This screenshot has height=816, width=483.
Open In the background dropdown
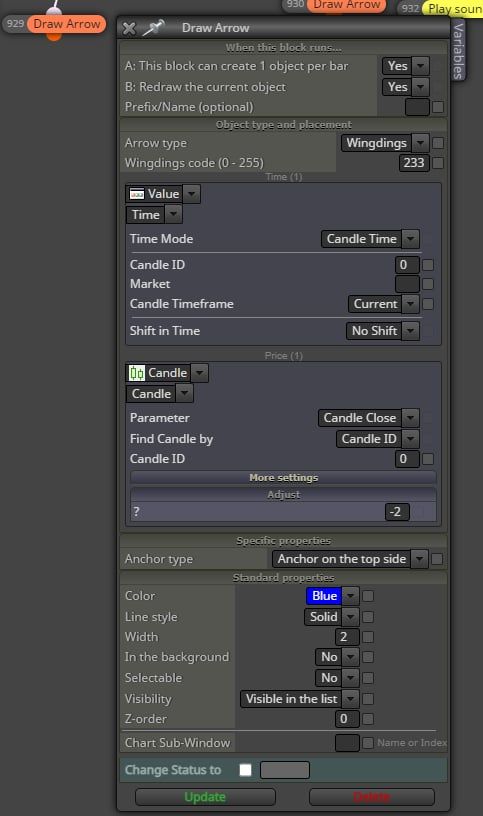pyautogui.click(x=337, y=657)
